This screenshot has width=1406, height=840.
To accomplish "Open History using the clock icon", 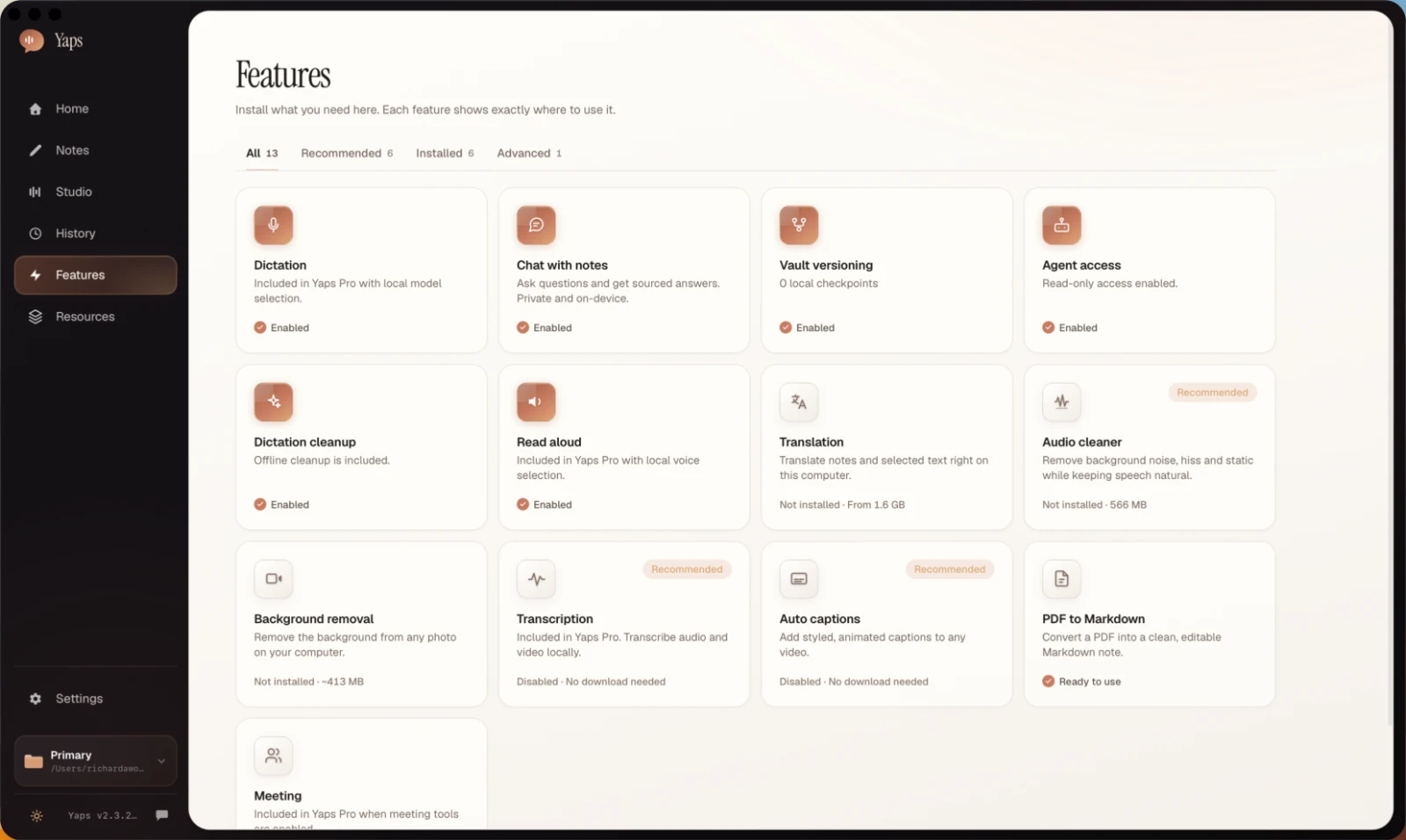I will (x=35, y=234).
